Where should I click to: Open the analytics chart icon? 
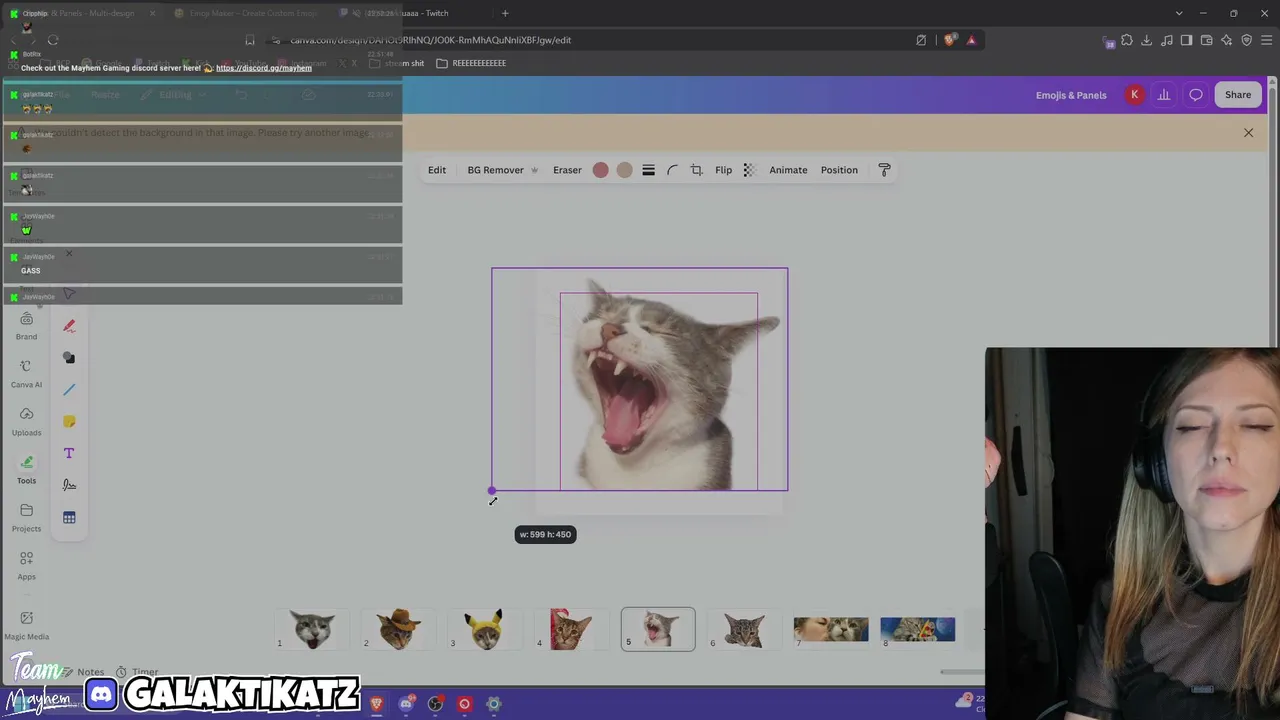pos(1164,95)
